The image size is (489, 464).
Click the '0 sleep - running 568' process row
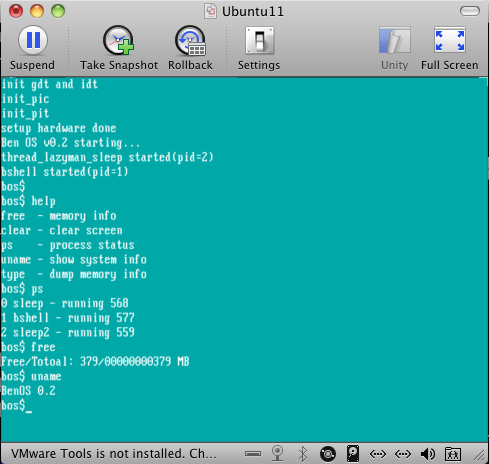click(65, 303)
